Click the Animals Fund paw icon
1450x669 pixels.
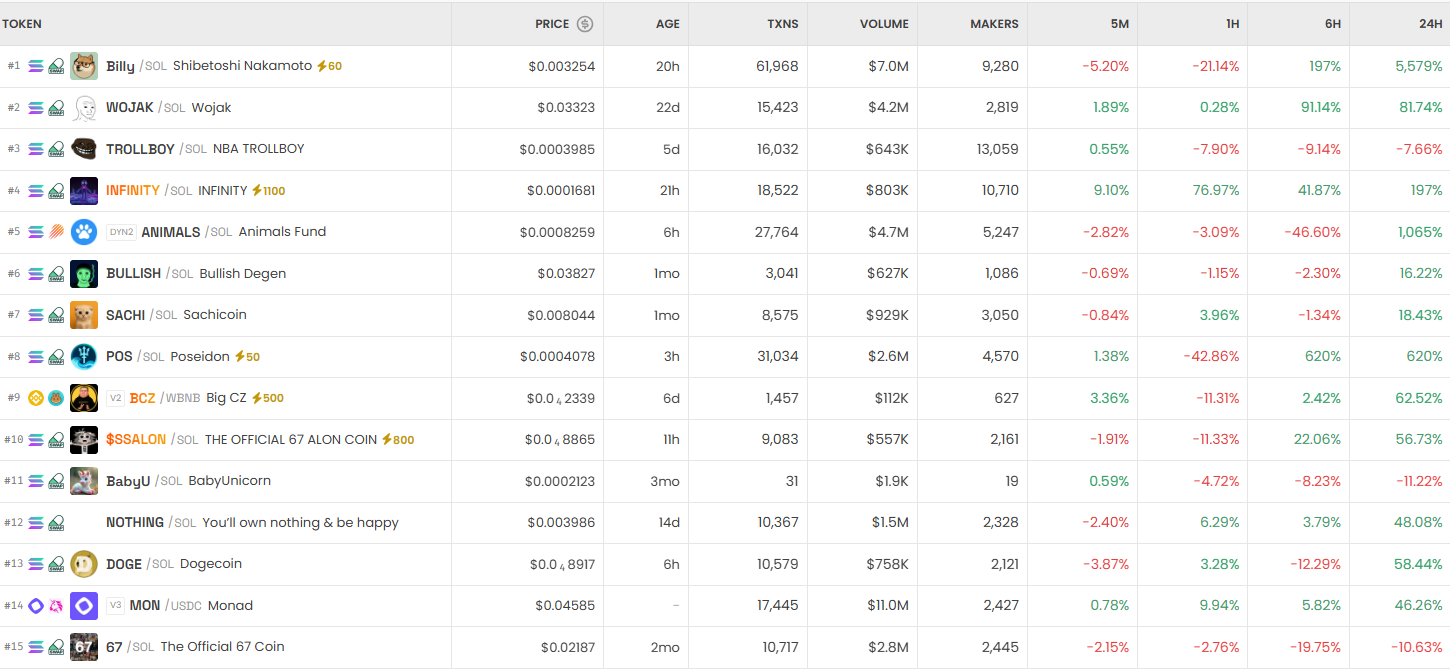click(x=84, y=232)
